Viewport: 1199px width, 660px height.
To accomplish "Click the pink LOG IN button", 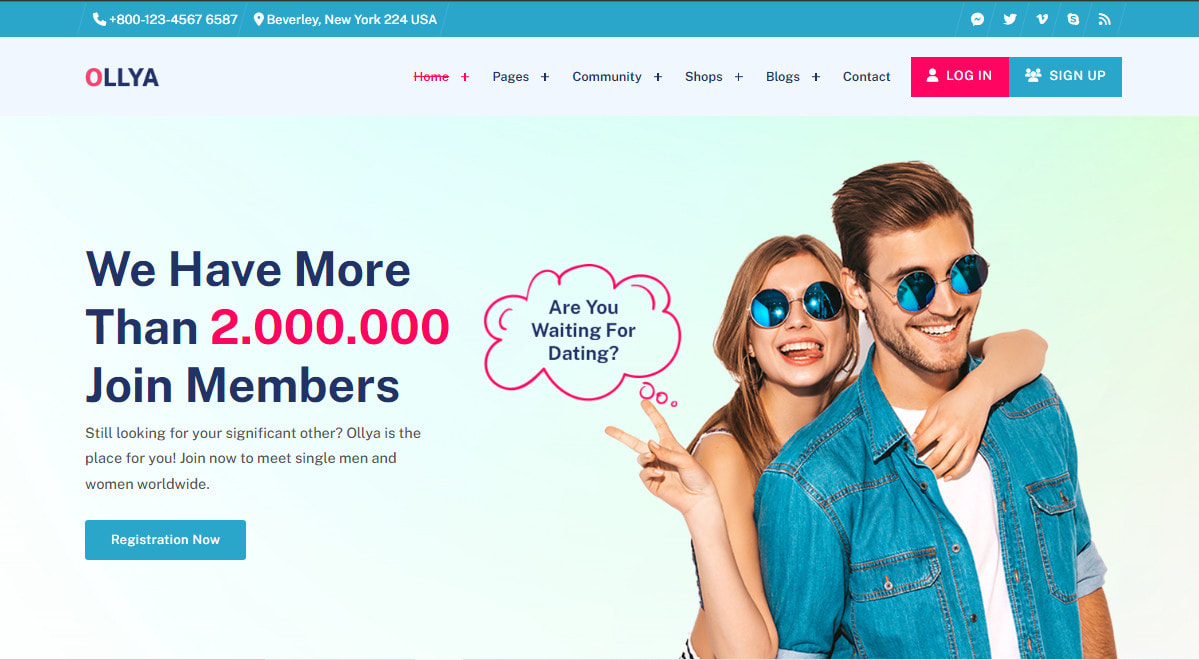I will (960, 76).
